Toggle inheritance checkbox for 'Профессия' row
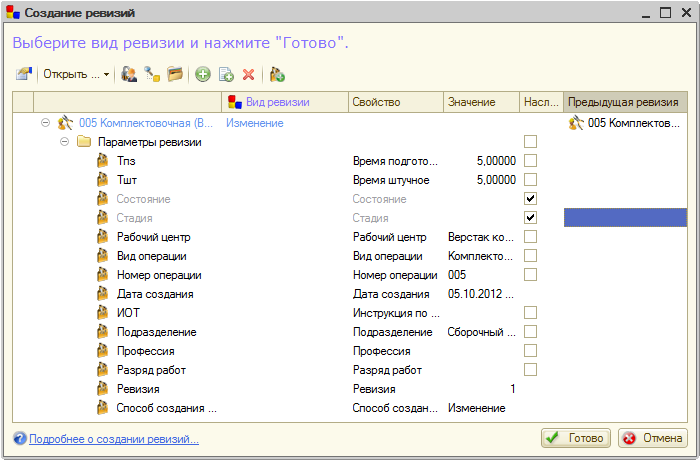The image size is (700, 460). coord(530,351)
